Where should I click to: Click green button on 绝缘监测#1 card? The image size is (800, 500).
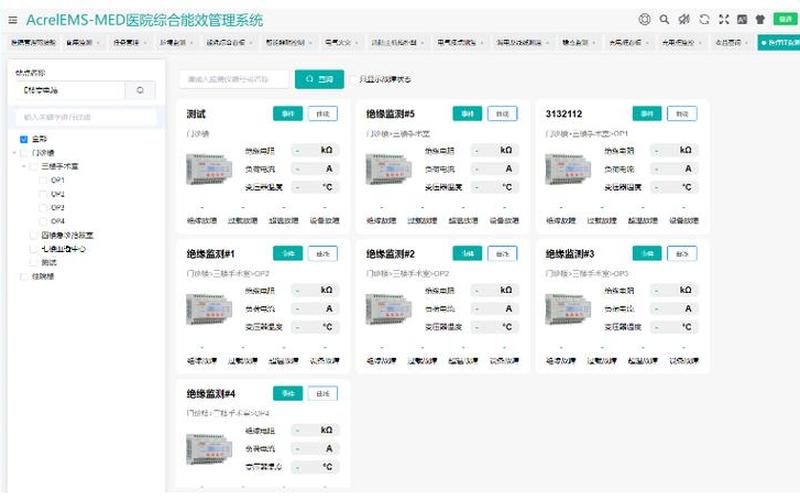pos(288,253)
